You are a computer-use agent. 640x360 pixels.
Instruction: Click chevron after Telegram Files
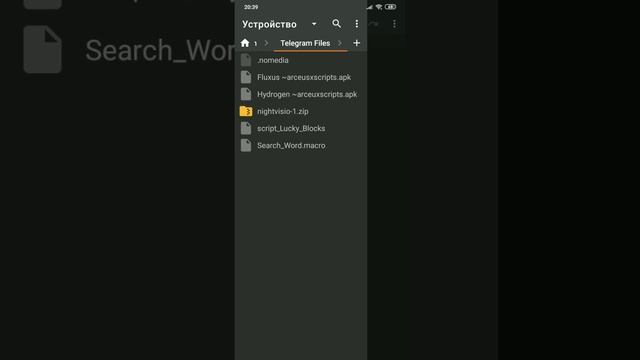340,43
